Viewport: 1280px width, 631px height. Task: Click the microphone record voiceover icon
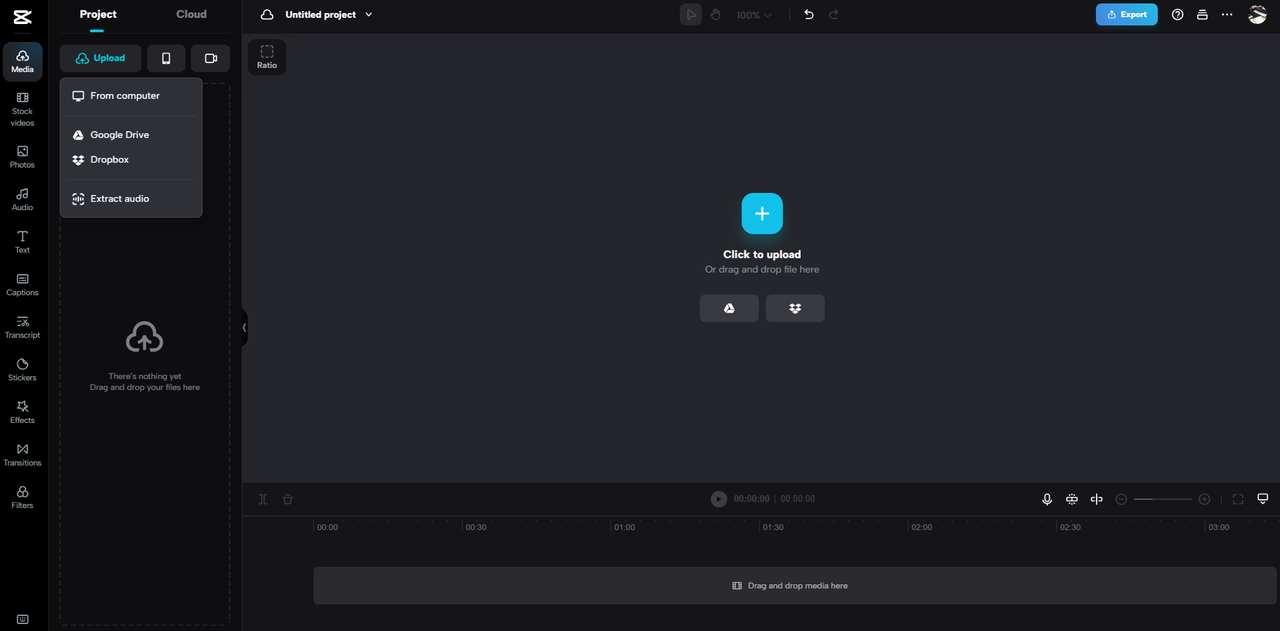point(1047,499)
